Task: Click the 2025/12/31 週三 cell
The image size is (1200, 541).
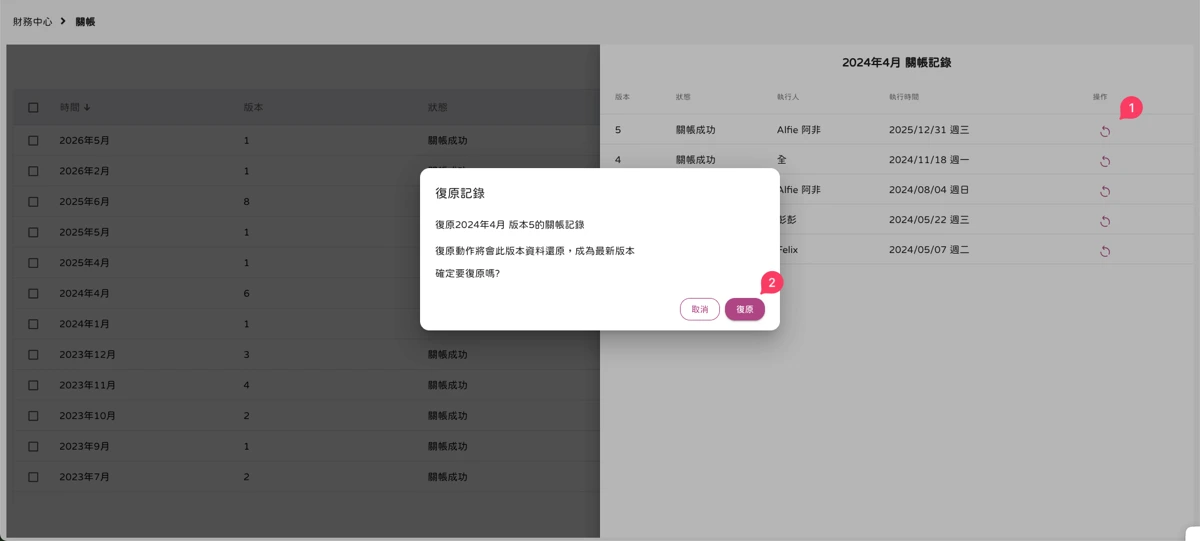Action: click(x=929, y=130)
